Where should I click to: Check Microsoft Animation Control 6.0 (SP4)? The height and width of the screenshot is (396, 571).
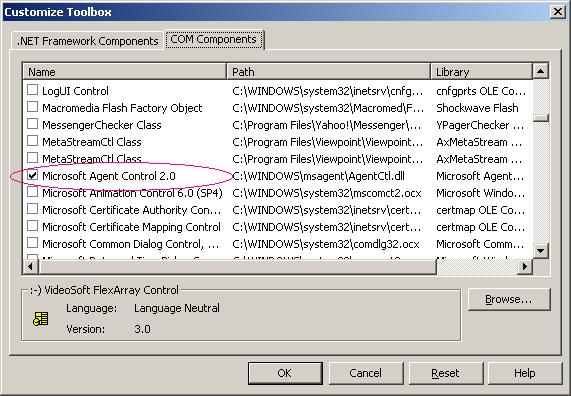pyautogui.click(x=32, y=192)
